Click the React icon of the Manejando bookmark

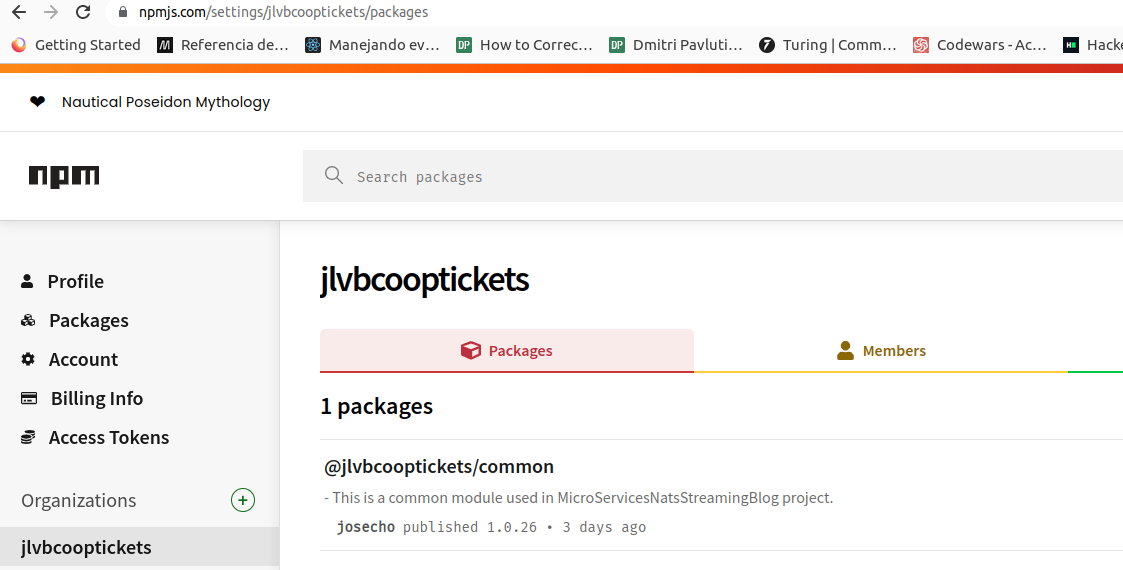click(313, 45)
